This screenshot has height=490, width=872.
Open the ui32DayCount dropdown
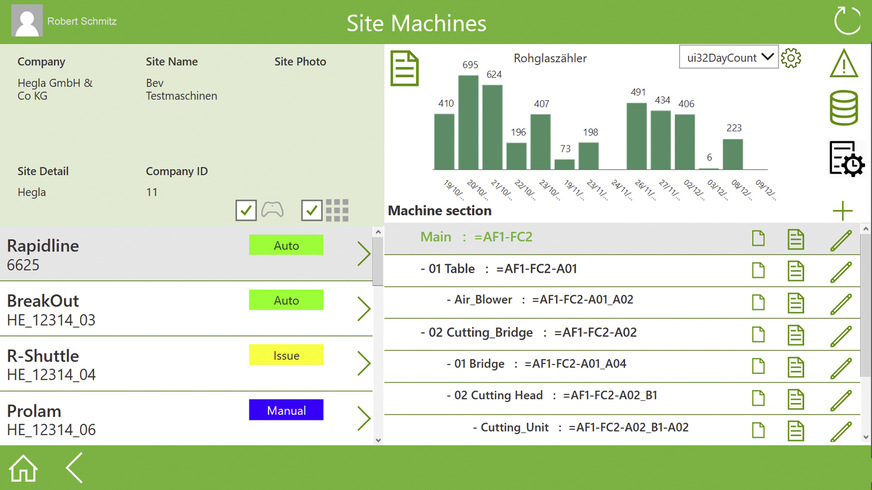point(728,58)
